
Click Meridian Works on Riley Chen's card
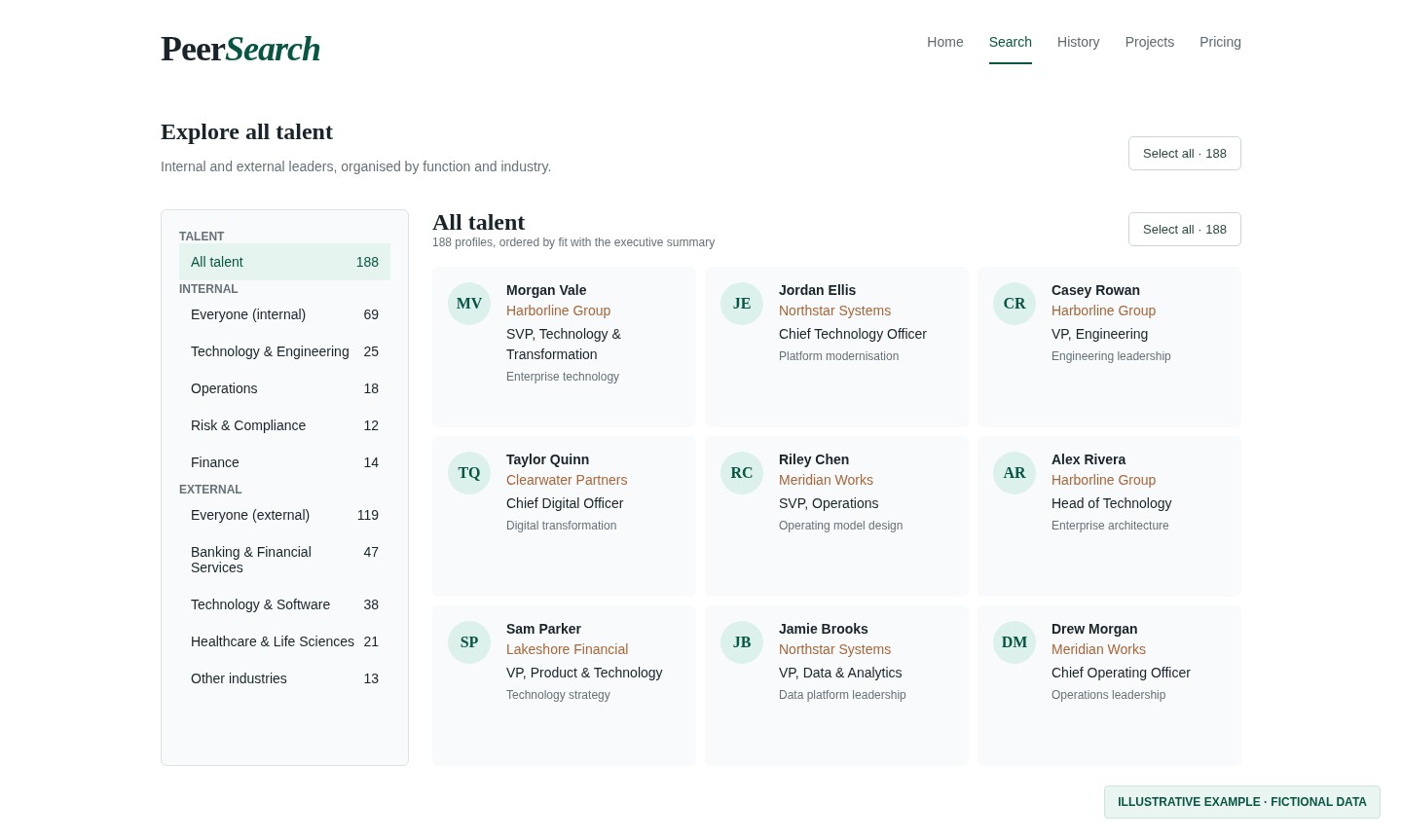coord(826,480)
